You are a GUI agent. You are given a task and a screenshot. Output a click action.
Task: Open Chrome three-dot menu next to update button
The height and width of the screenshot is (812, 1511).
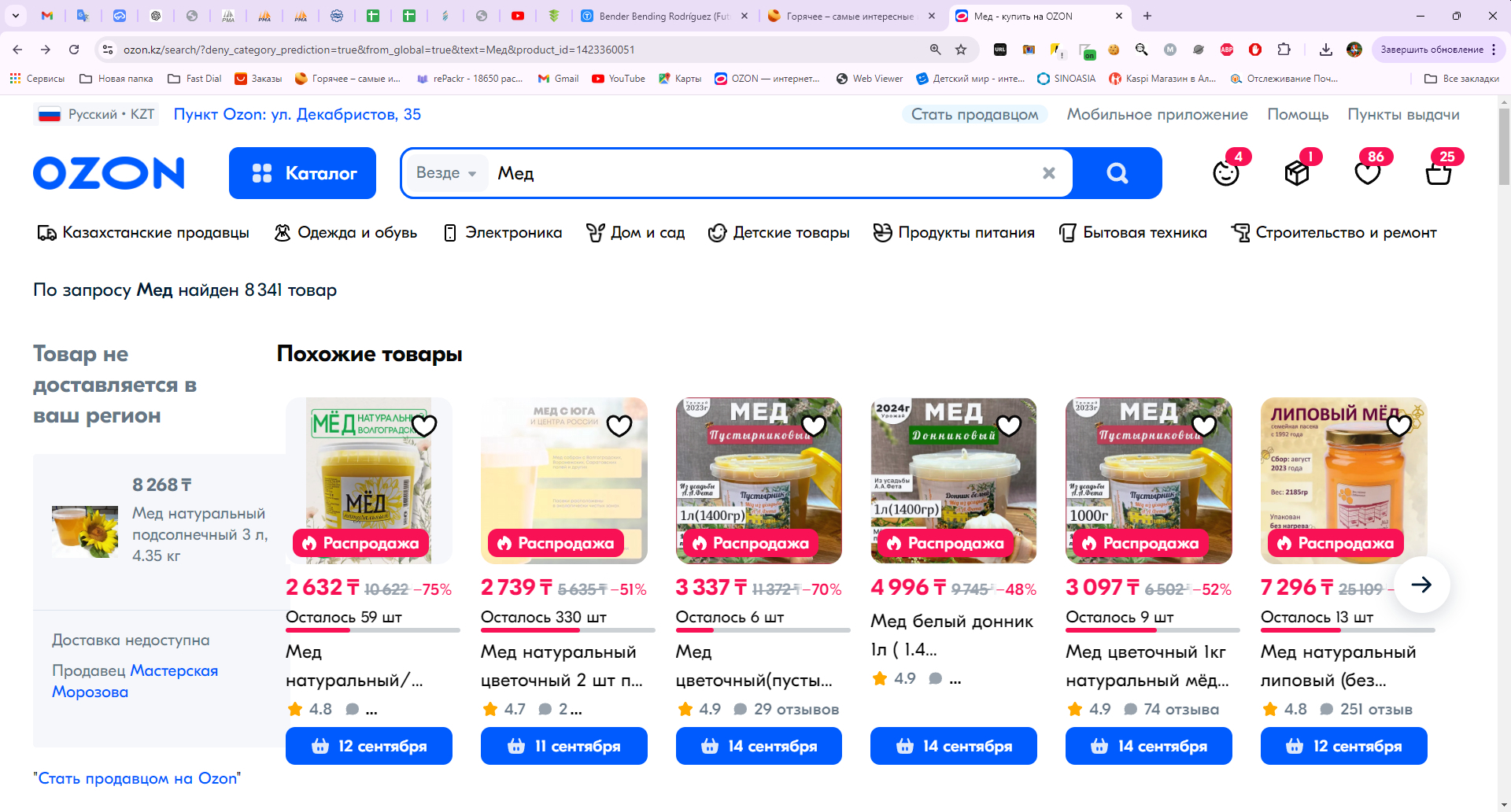pyautogui.click(x=1494, y=50)
